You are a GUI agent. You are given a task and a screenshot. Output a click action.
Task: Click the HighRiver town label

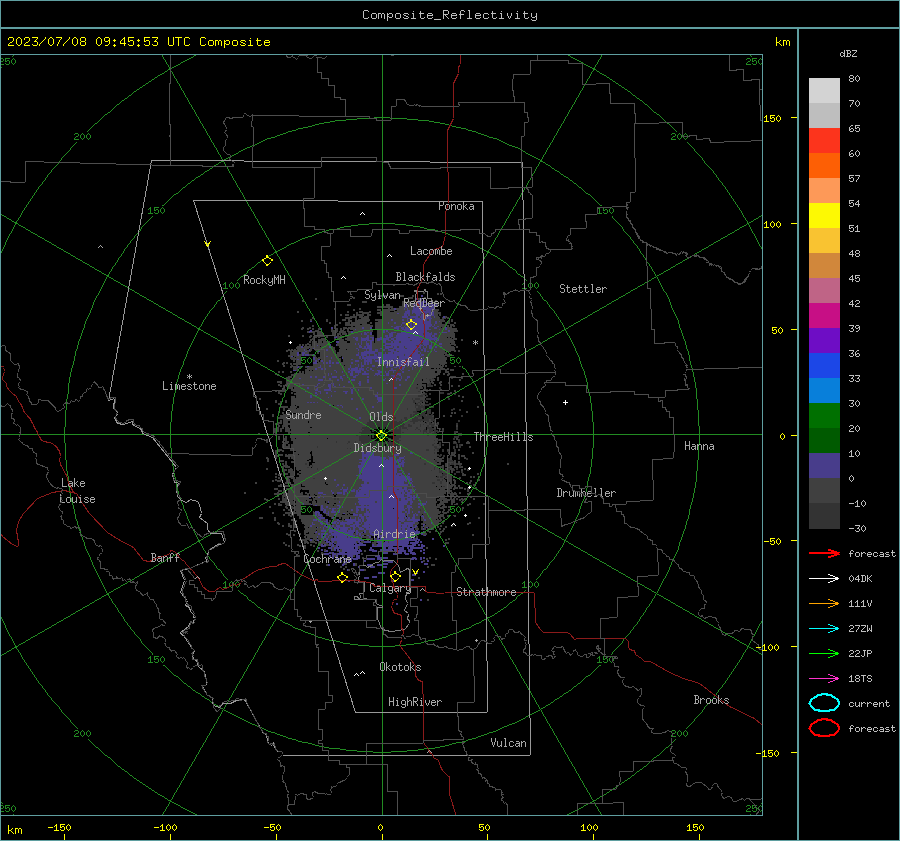pyautogui.click(x=415, y=702)
